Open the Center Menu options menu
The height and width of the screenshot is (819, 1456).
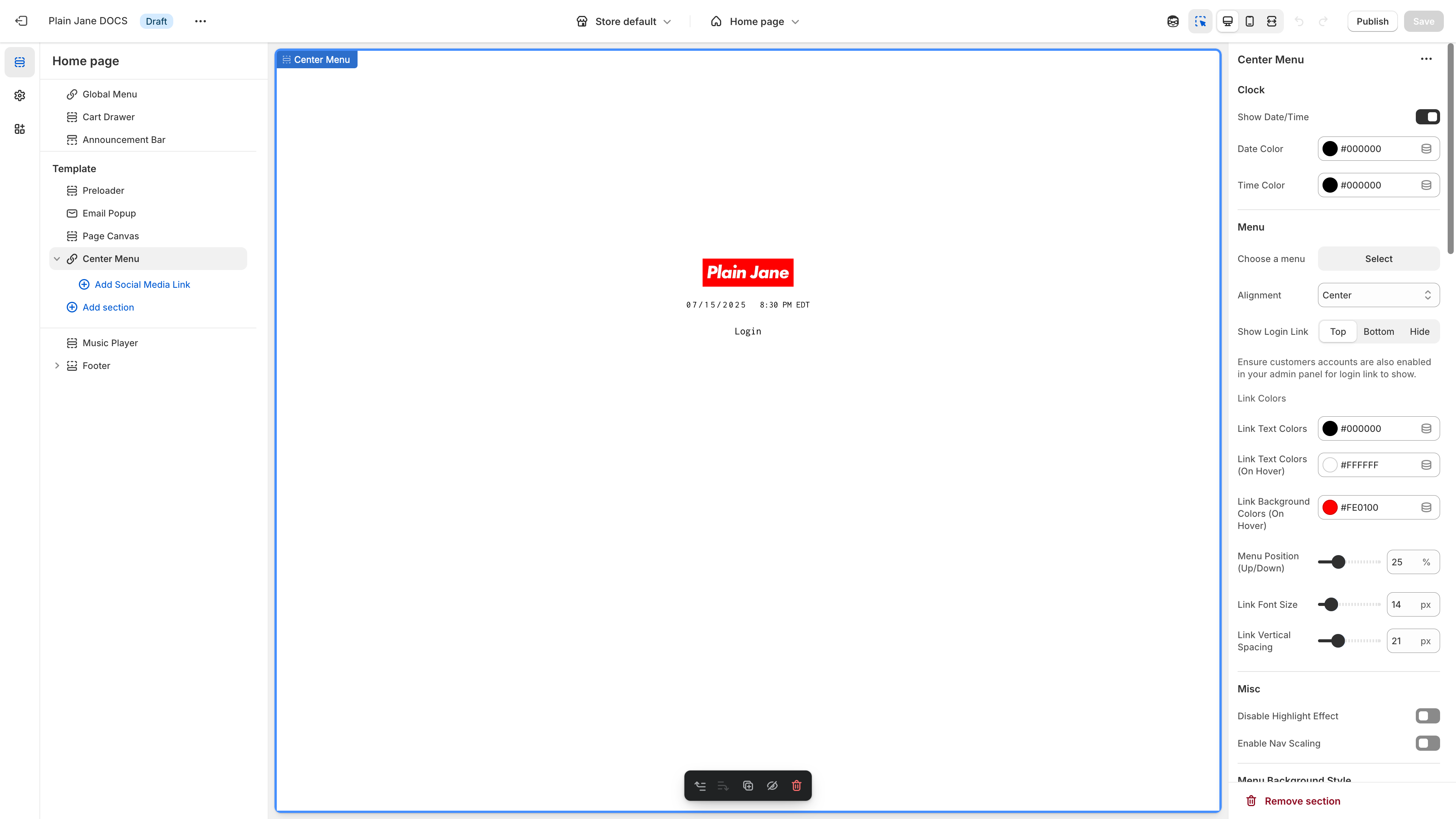click(1426, 59)
